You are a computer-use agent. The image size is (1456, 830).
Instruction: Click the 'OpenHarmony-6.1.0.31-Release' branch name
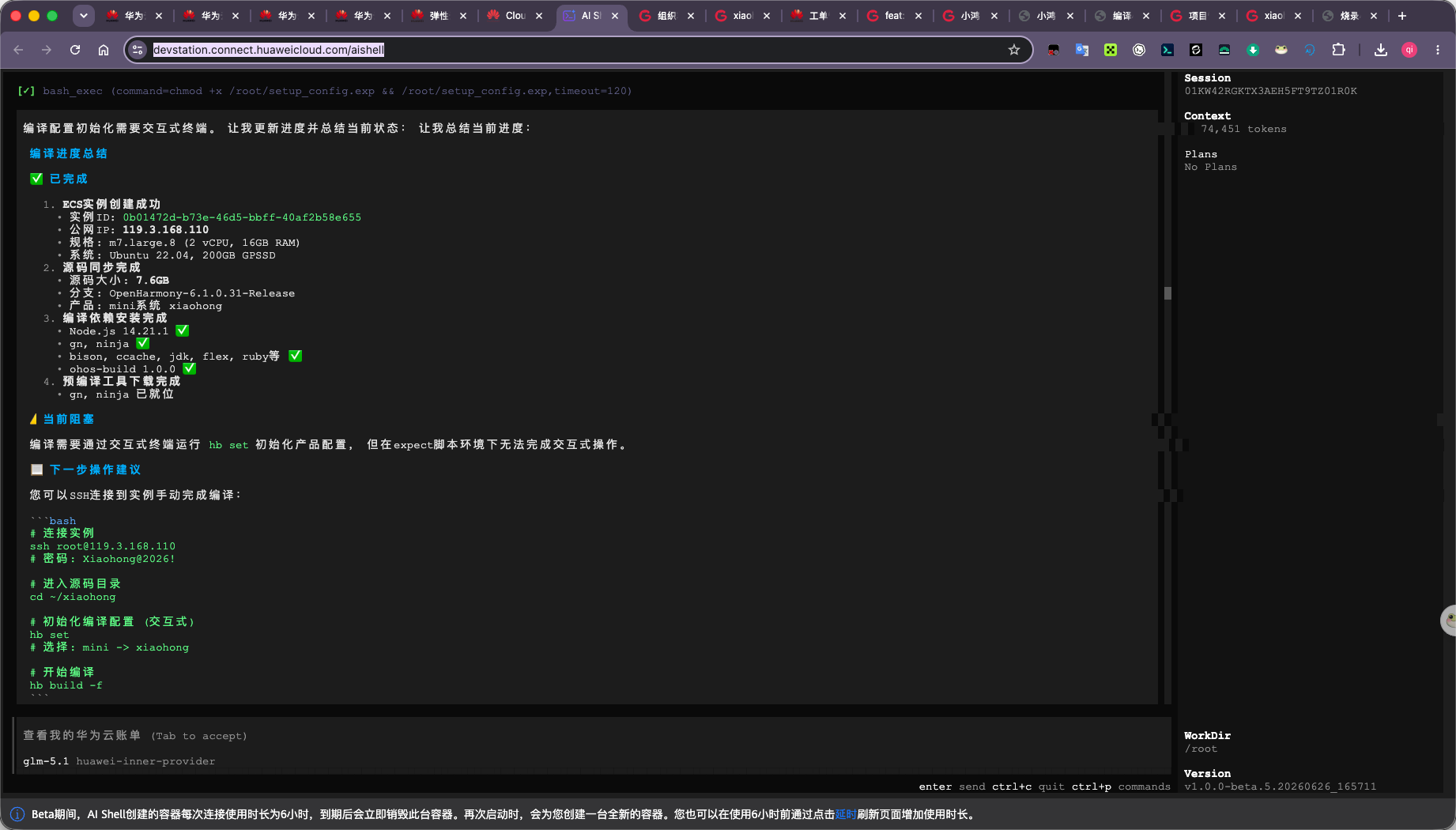202,293
